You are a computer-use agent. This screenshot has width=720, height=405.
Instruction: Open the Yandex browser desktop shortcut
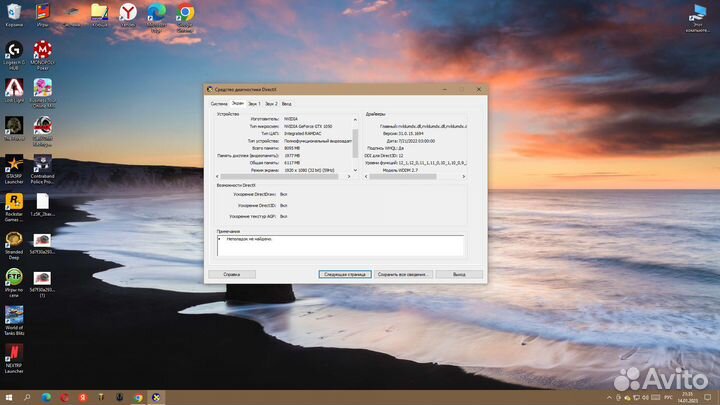coord(128,15)
